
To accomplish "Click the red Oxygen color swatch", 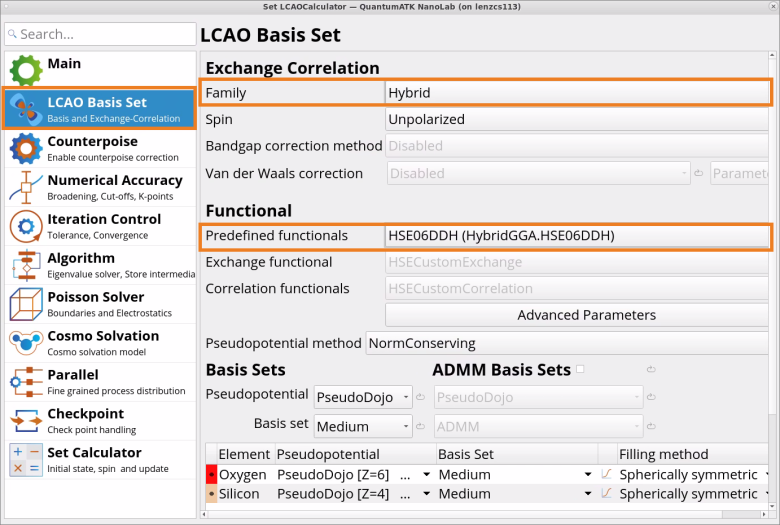I will pos(211,474).
